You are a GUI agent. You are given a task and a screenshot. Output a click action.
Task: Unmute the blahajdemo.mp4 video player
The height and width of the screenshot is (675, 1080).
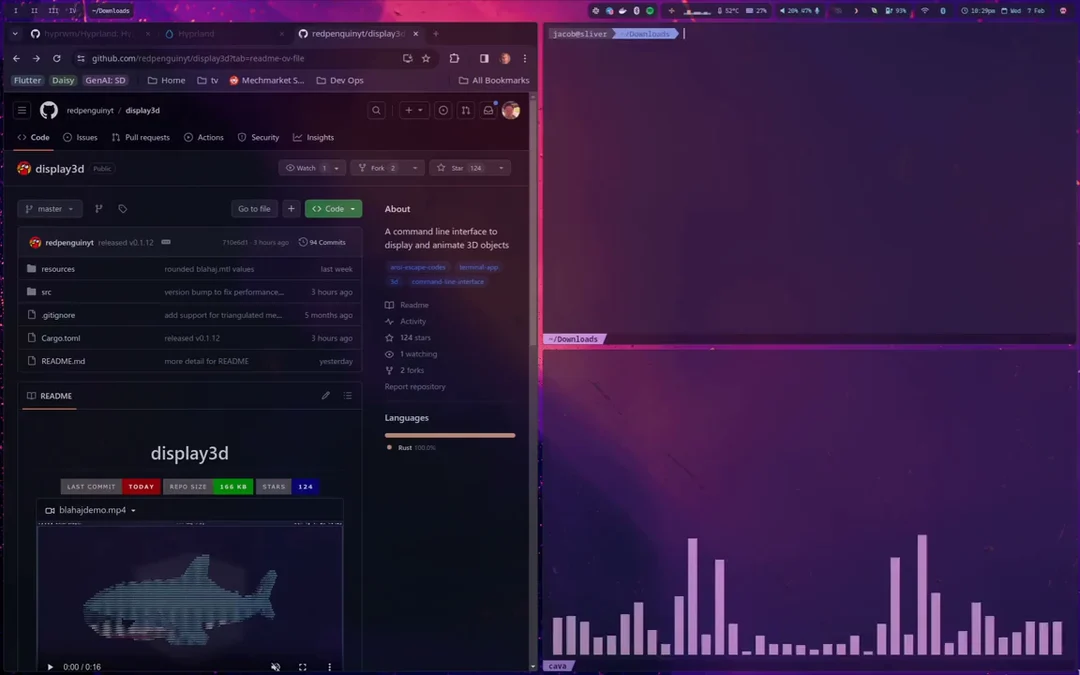pyautogui.click(x=275, y=666)
